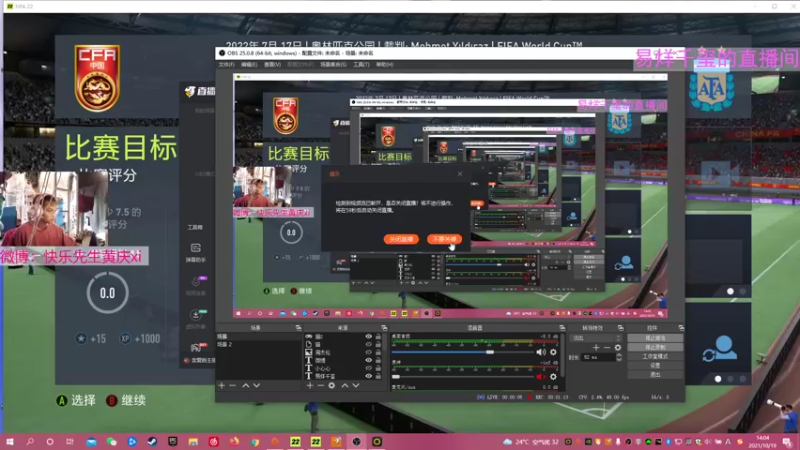Remove the selected scene with the minus button

233,386
